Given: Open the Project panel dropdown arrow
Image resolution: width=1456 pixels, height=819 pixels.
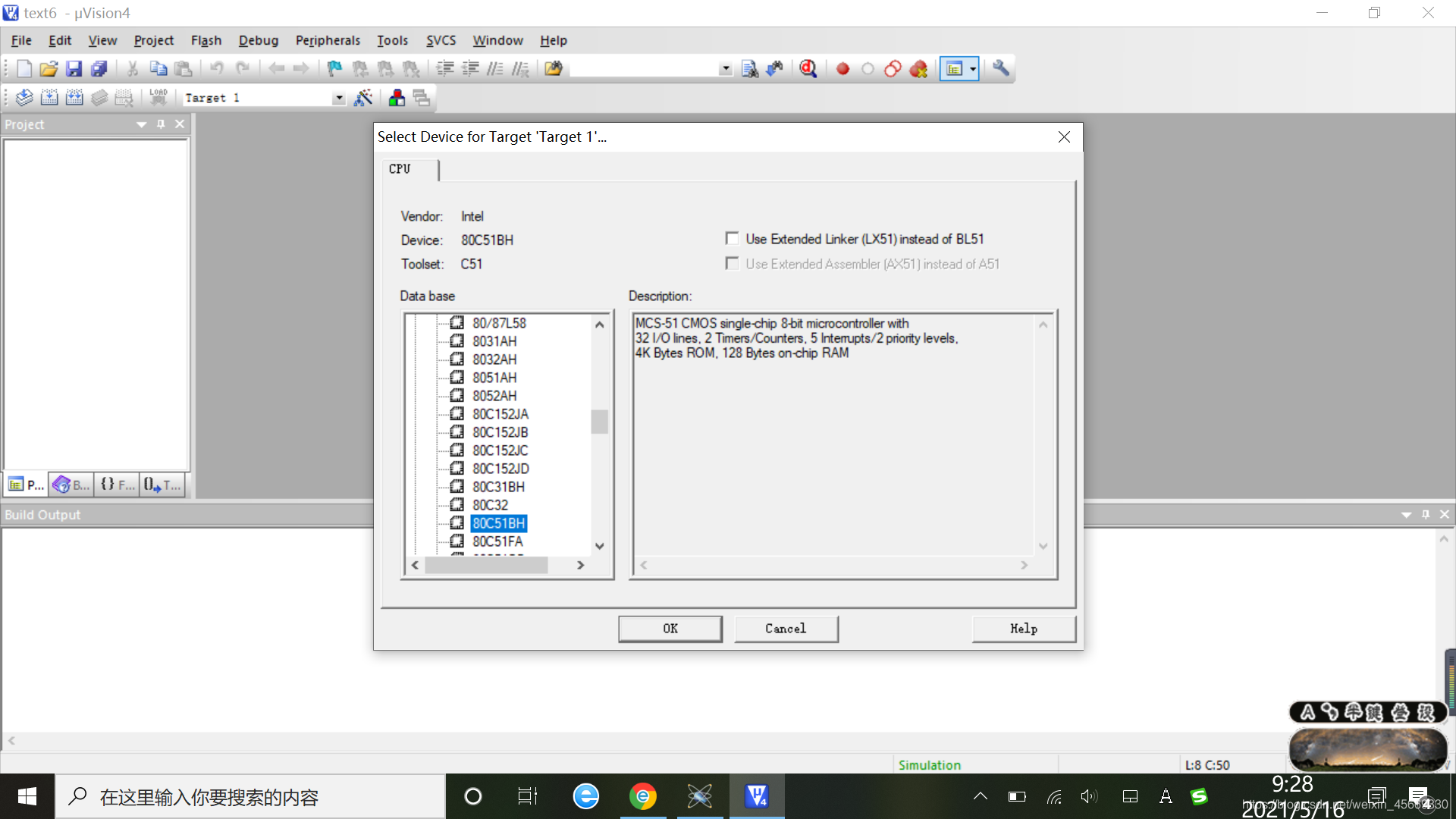Looking at the screenshot, I should [142, 124].
